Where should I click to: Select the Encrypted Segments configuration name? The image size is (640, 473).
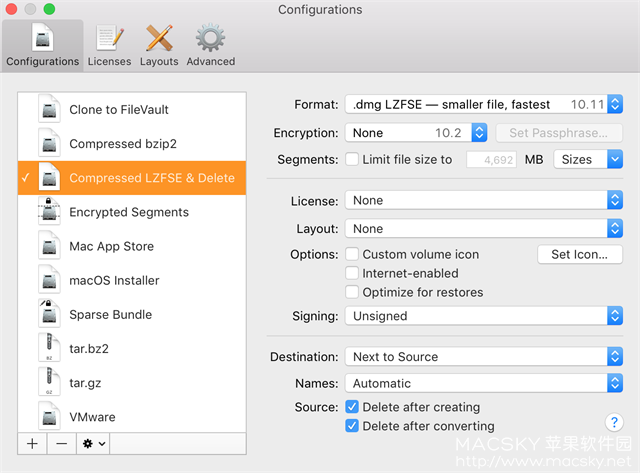click(129, 212)
